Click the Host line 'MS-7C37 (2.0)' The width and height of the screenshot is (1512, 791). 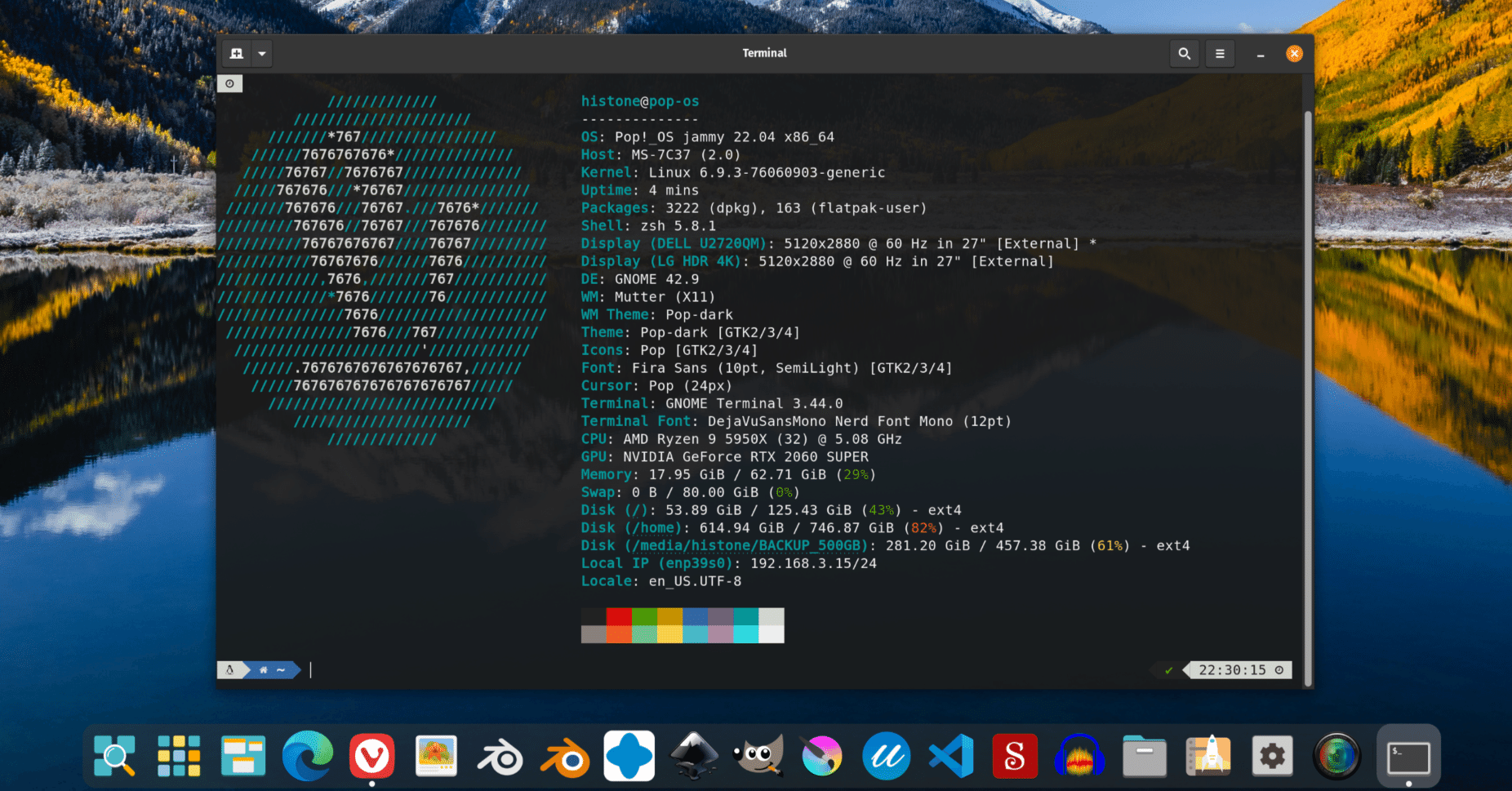click(660, 154)
